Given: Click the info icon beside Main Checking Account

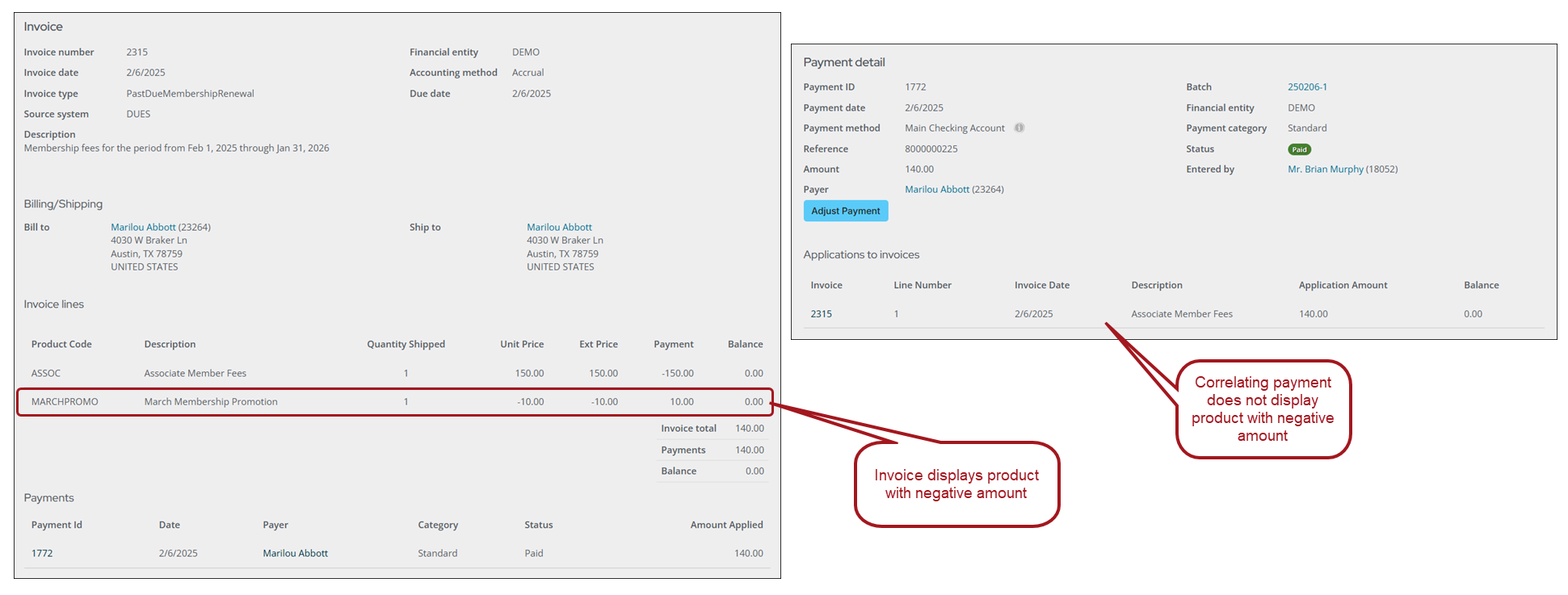Looking at the screenshot, I should tap(1019, 128).
